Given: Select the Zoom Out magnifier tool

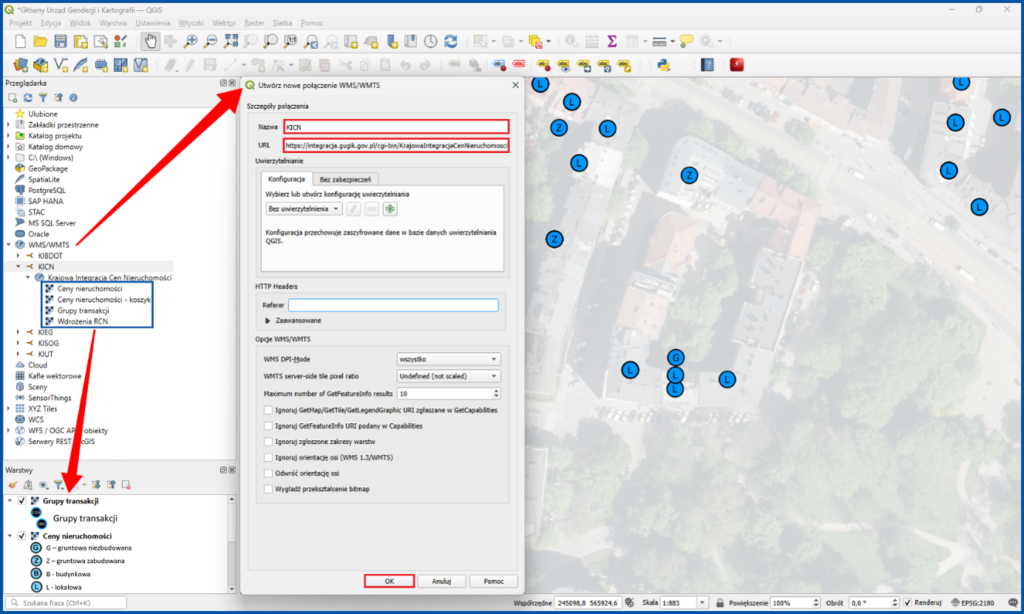Looking at the screenshot, I should point(210,42).
